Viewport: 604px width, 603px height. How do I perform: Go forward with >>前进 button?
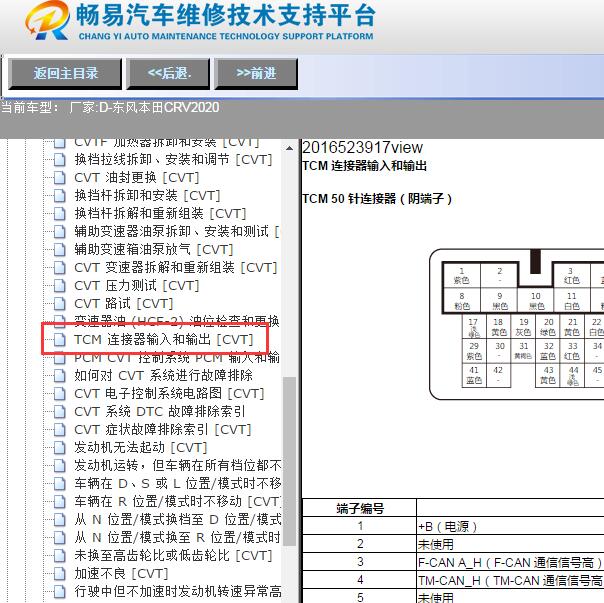click(256, 73)
